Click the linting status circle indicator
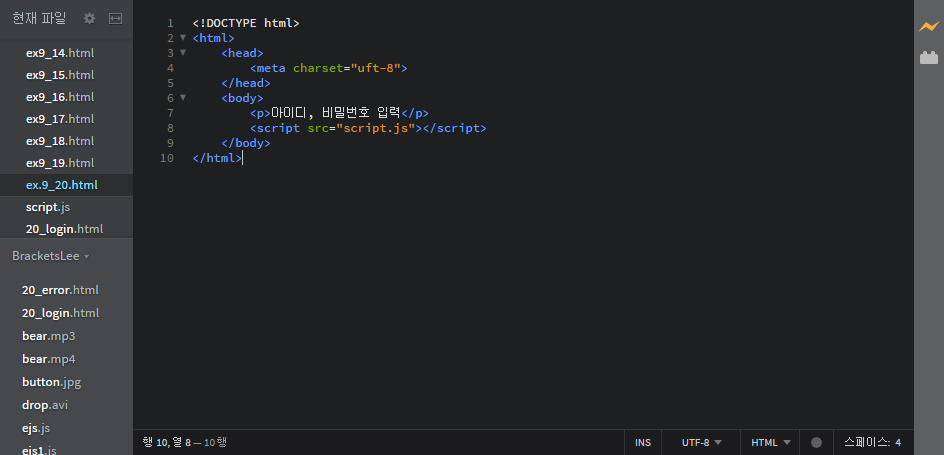This screenshot has width=944, height=455. (816, 442)
